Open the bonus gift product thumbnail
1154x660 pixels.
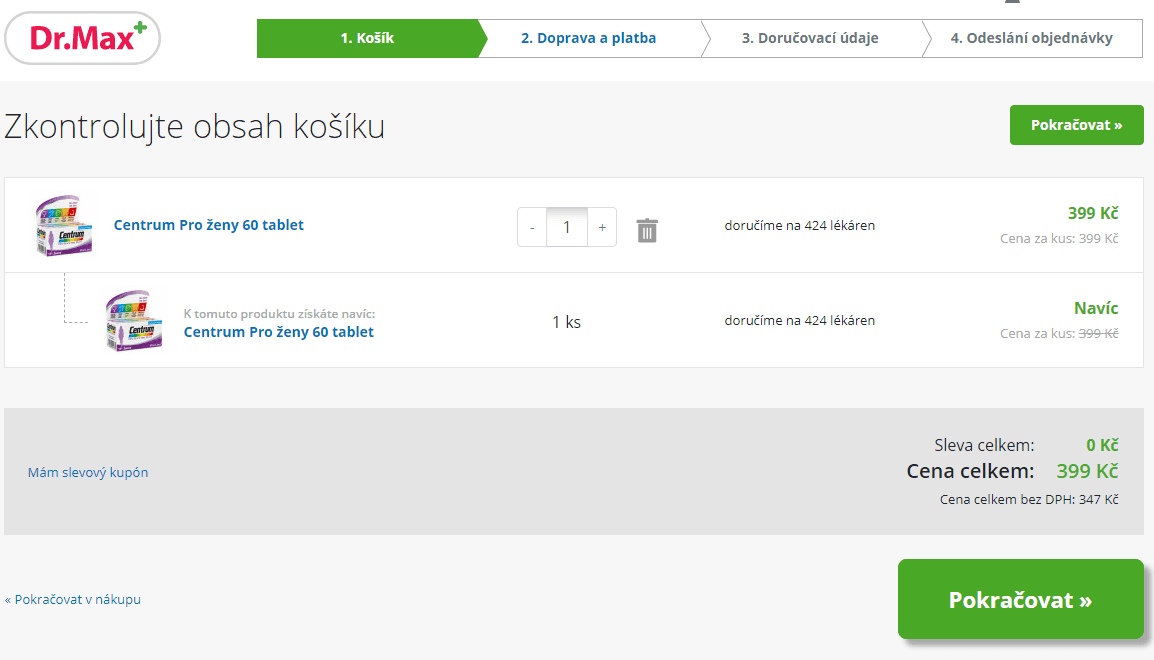[133, 319]
